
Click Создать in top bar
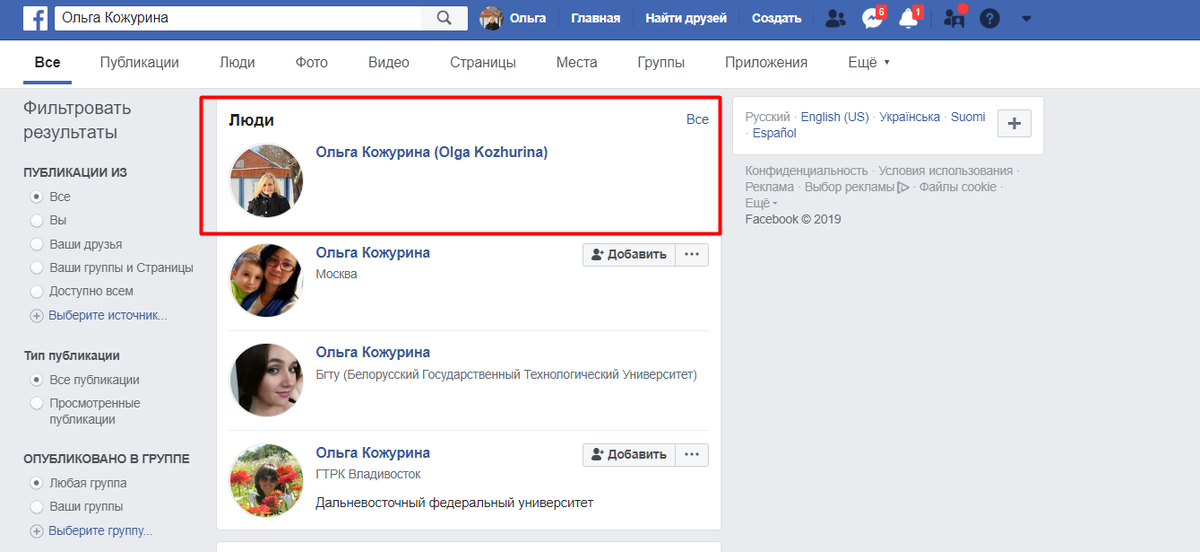[x=776, y=18]
